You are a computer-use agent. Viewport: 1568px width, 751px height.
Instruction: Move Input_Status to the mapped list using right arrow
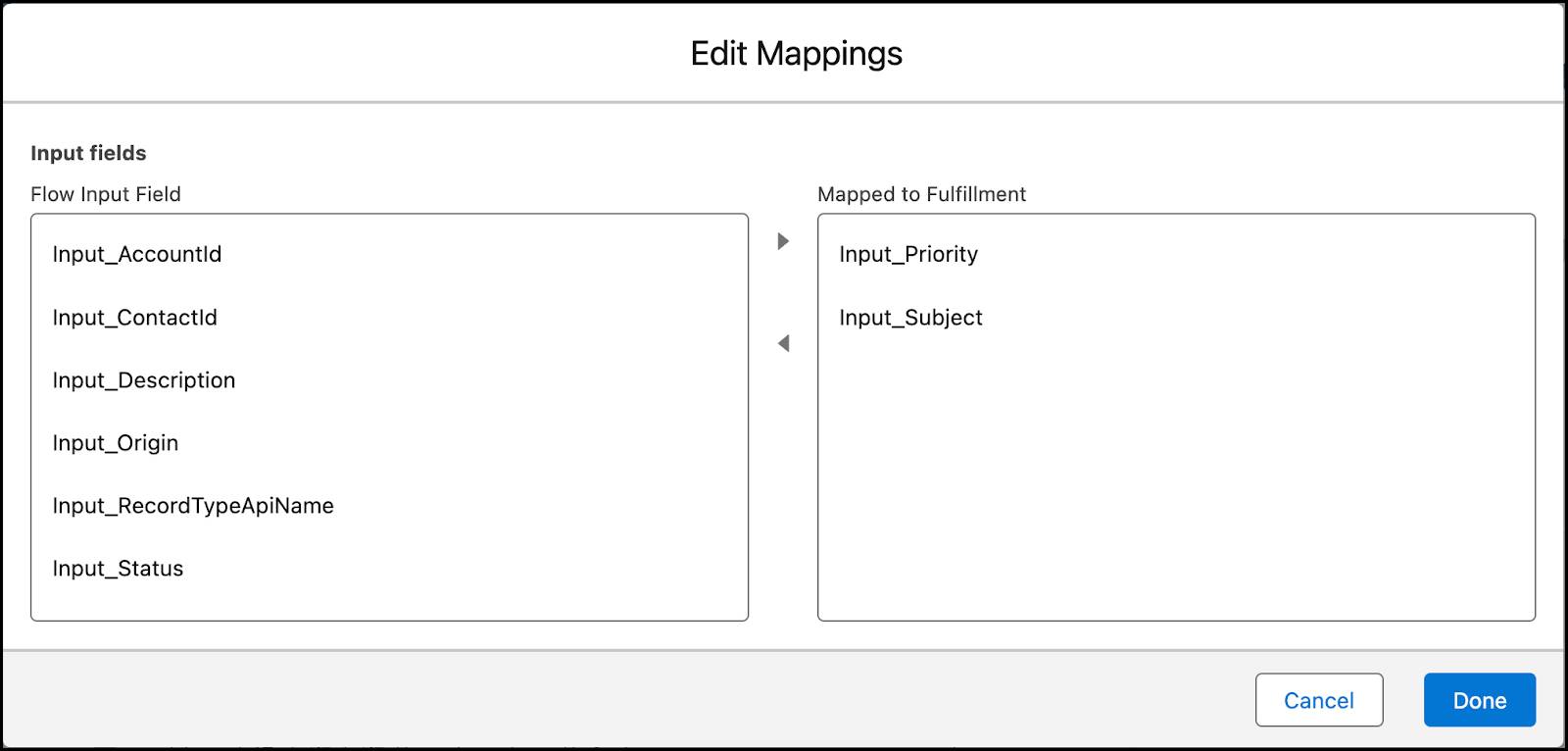pos(782,242)
